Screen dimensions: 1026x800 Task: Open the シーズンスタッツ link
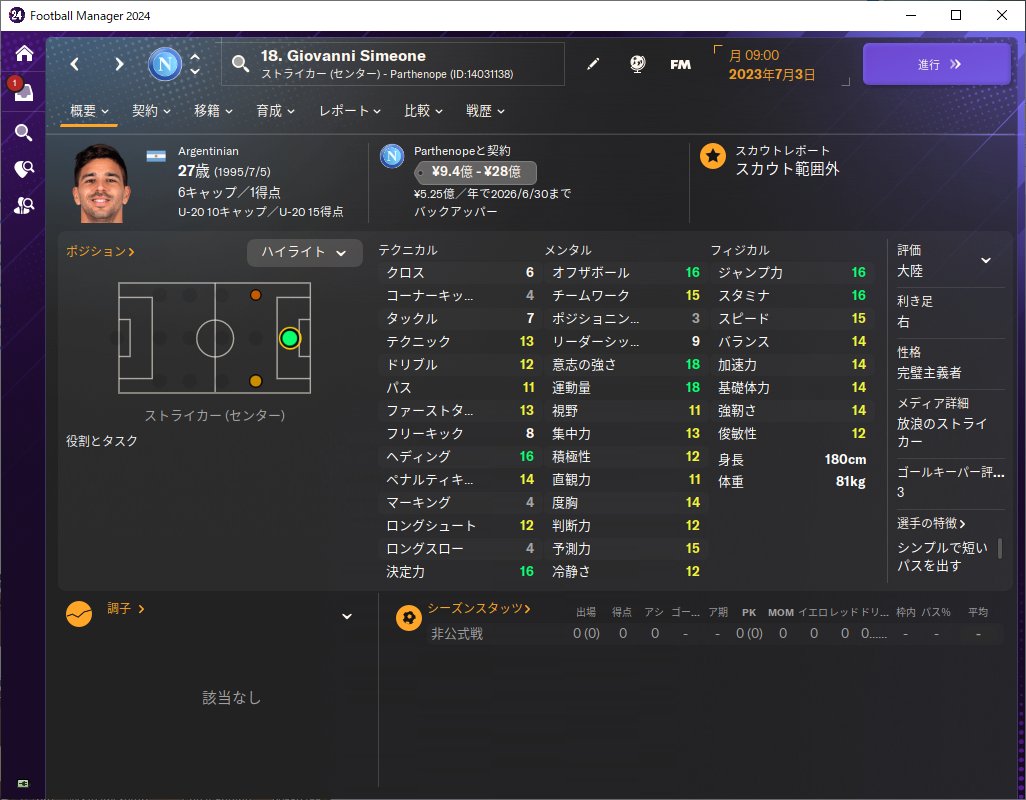click(479, 608)
